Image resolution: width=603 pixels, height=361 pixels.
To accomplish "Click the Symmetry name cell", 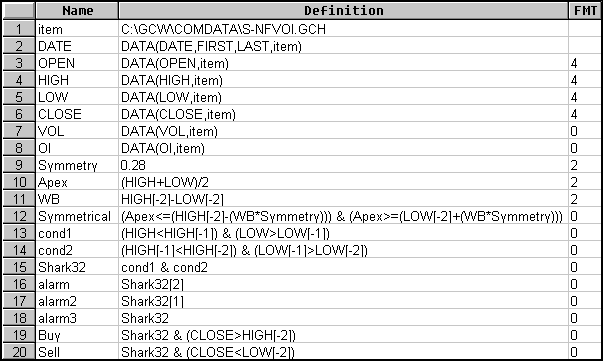I will pyautogui.click(x=77, y=165).
